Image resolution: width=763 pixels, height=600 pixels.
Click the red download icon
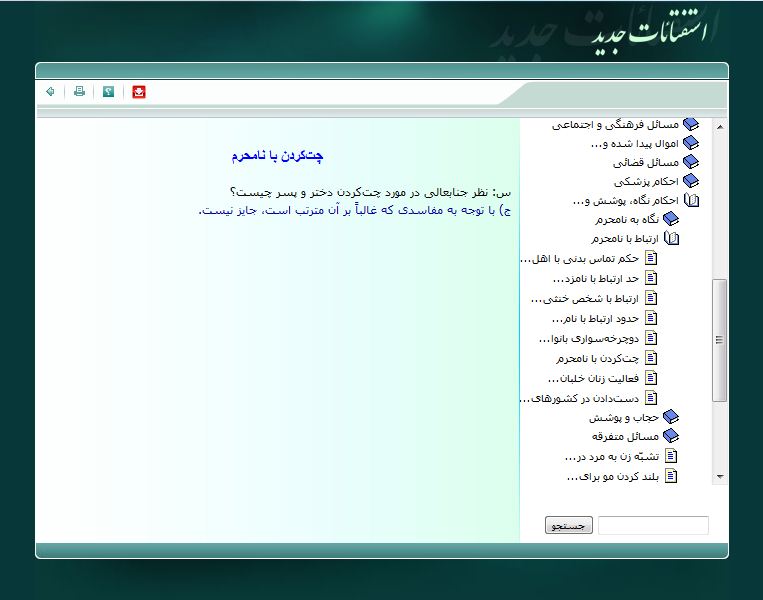point(139,92)
